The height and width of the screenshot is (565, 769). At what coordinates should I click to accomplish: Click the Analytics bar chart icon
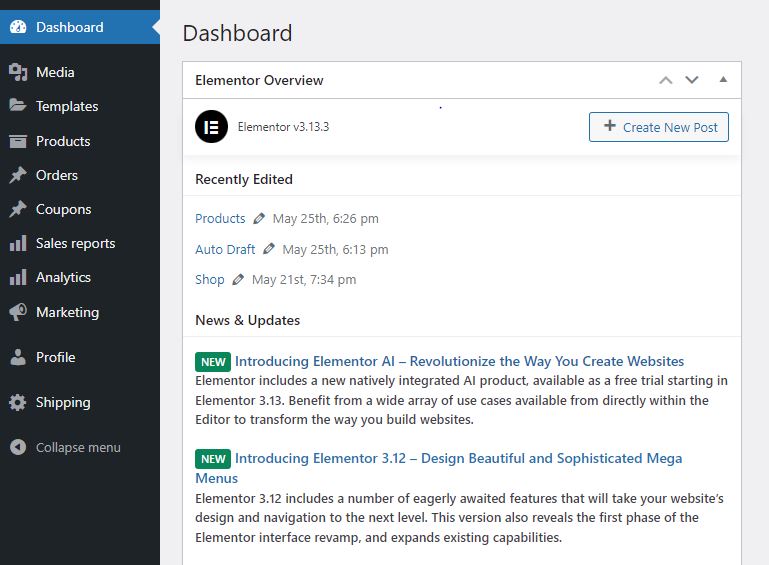[x=18, y=277]
